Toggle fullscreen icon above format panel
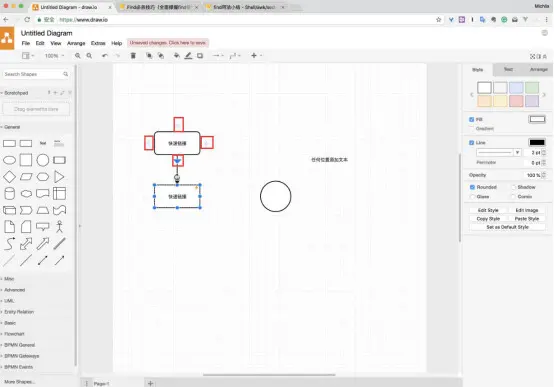The width and height of the screenshot is (554, 387). click(x=532, y=56)
